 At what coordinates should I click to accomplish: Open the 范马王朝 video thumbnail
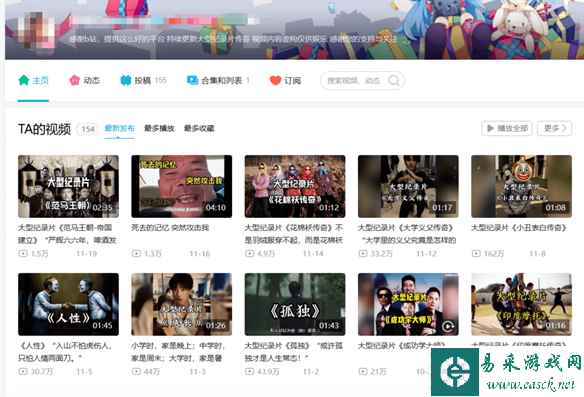pos(69,186)
